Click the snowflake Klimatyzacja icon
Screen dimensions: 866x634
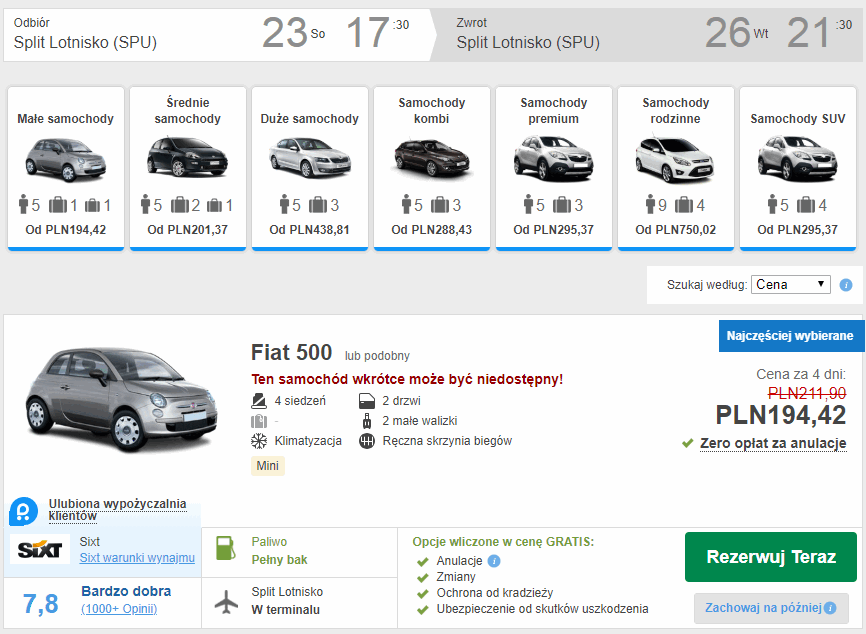coord(258,441)
